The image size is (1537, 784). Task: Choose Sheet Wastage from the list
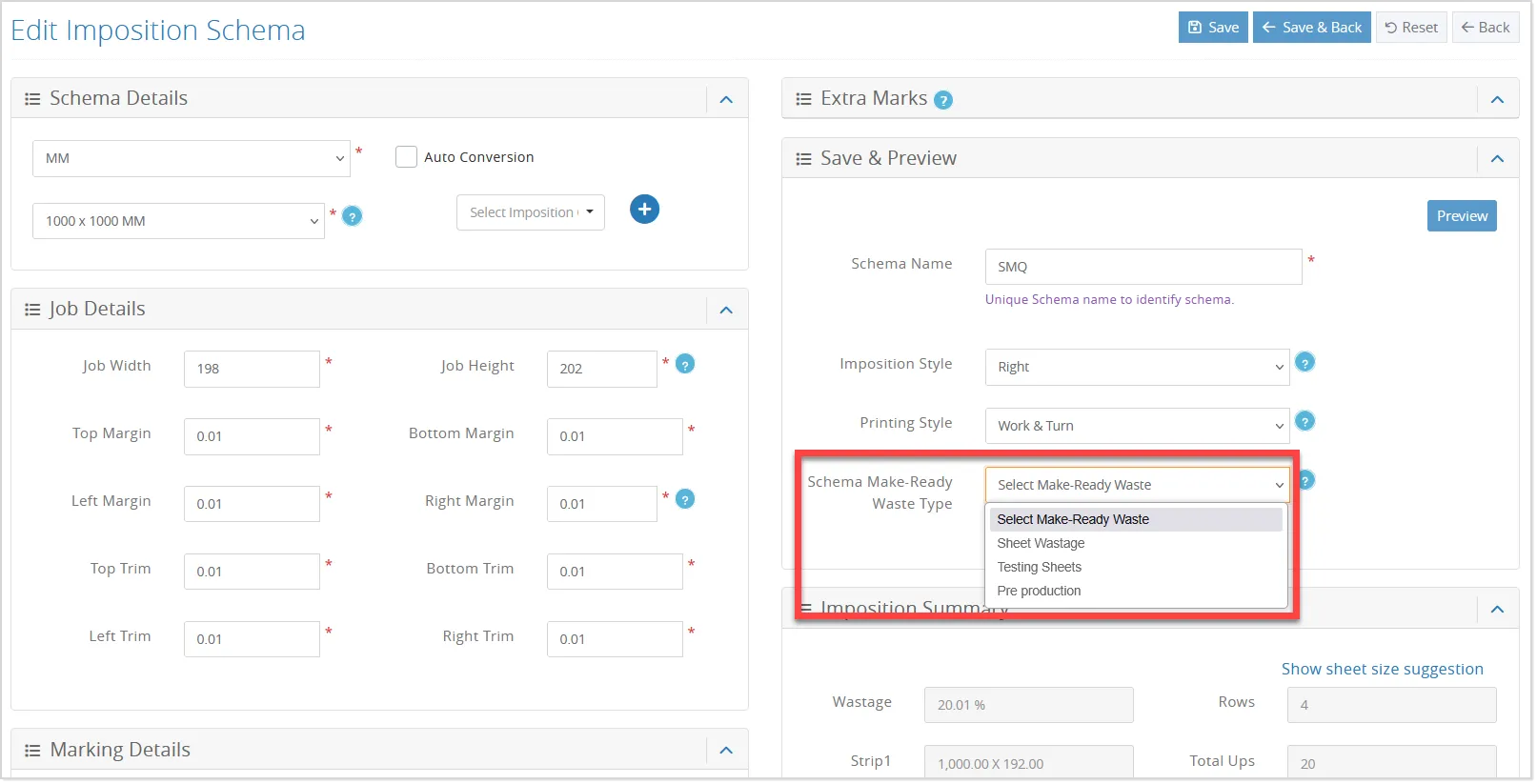[1136, 543]
